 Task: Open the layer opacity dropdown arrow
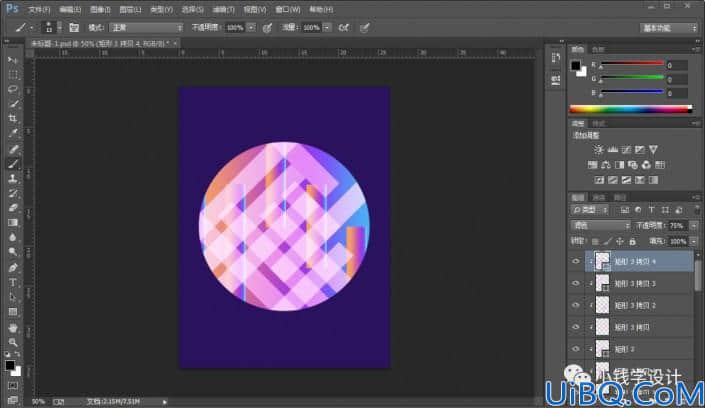[694, 225]
